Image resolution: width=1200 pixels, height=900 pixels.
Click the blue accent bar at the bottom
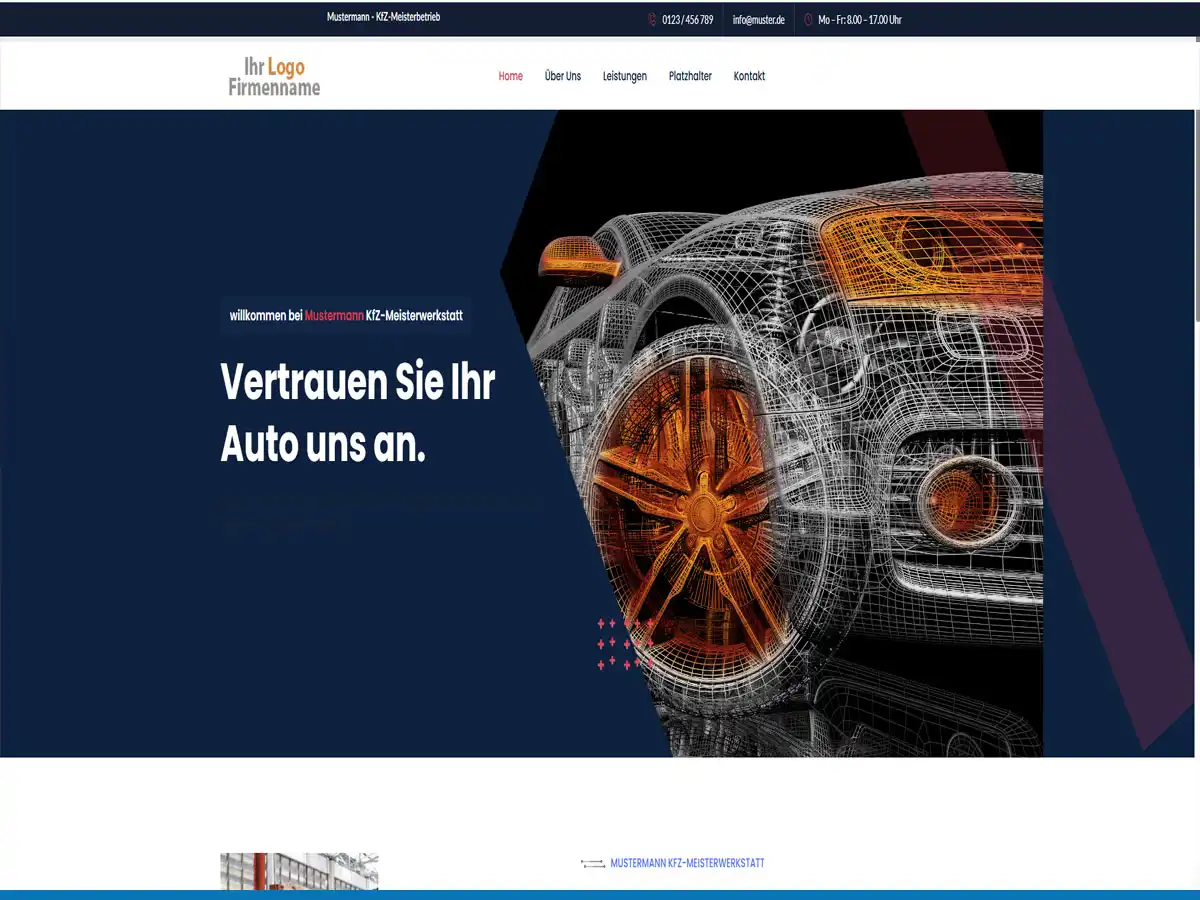[x=600, y=893]
